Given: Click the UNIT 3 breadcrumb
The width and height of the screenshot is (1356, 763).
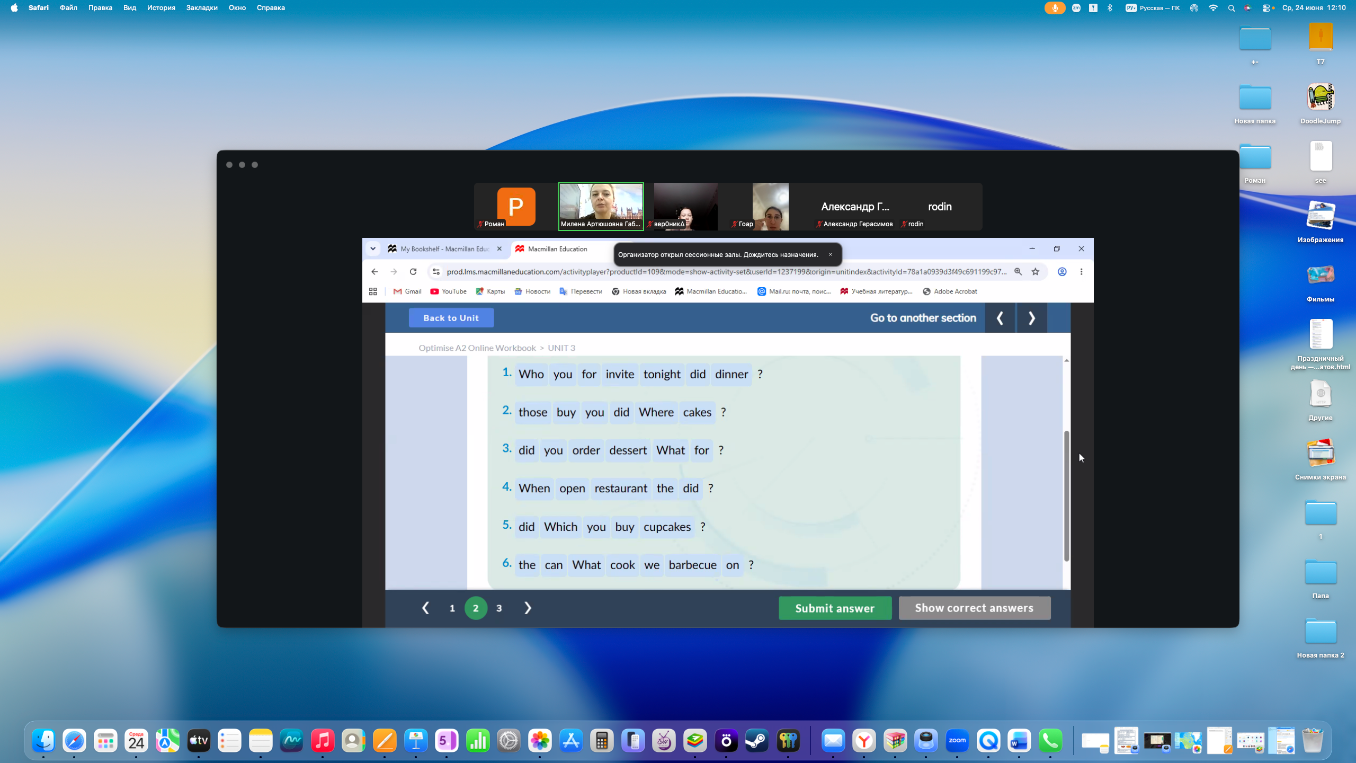Looking at the screenshot, I should click(561, 348).
